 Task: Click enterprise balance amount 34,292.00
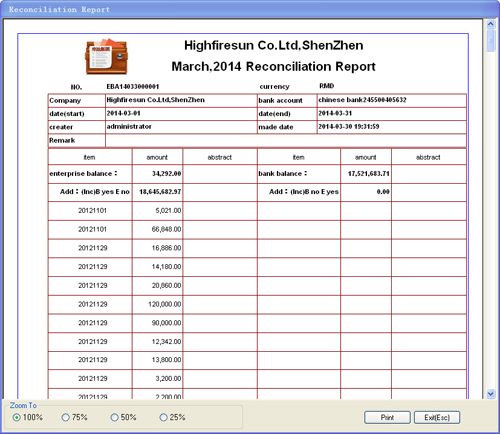(x=166, y=174)
